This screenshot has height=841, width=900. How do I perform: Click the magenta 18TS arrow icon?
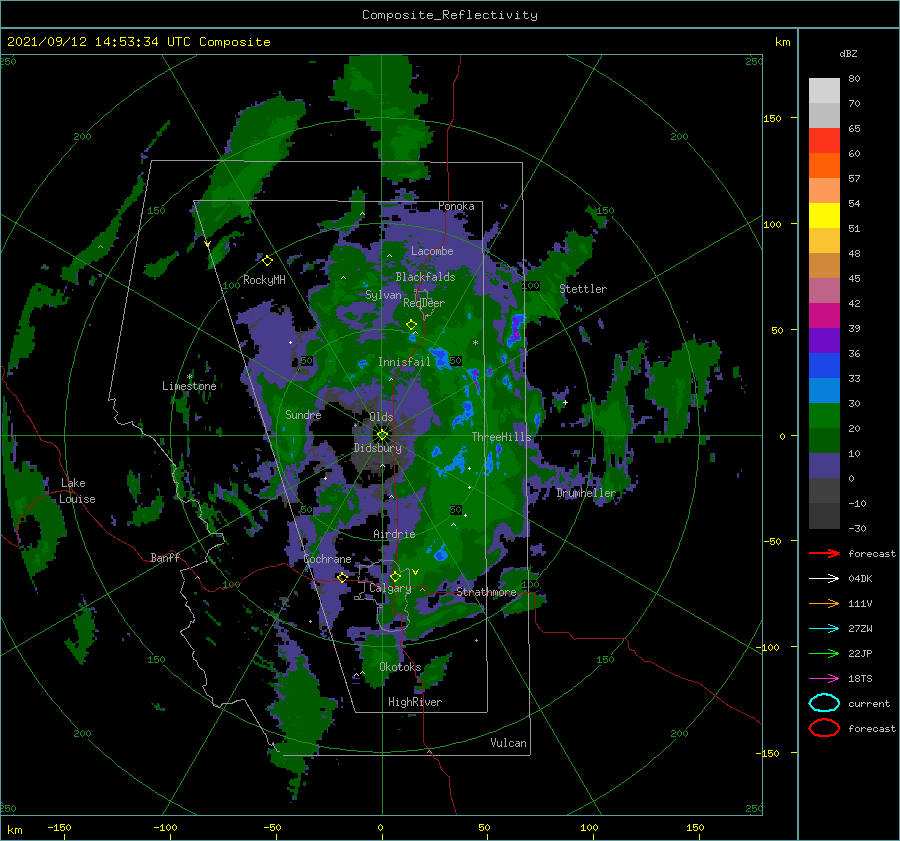click(x=824, y=679)
